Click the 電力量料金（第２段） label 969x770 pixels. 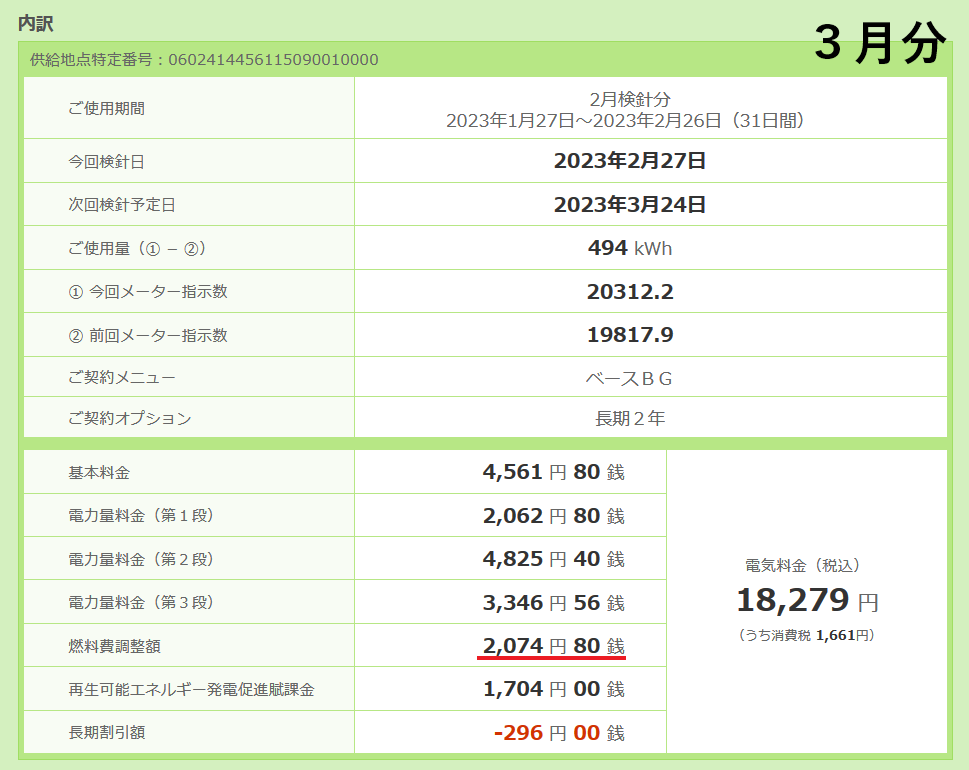tap(141, 559)
